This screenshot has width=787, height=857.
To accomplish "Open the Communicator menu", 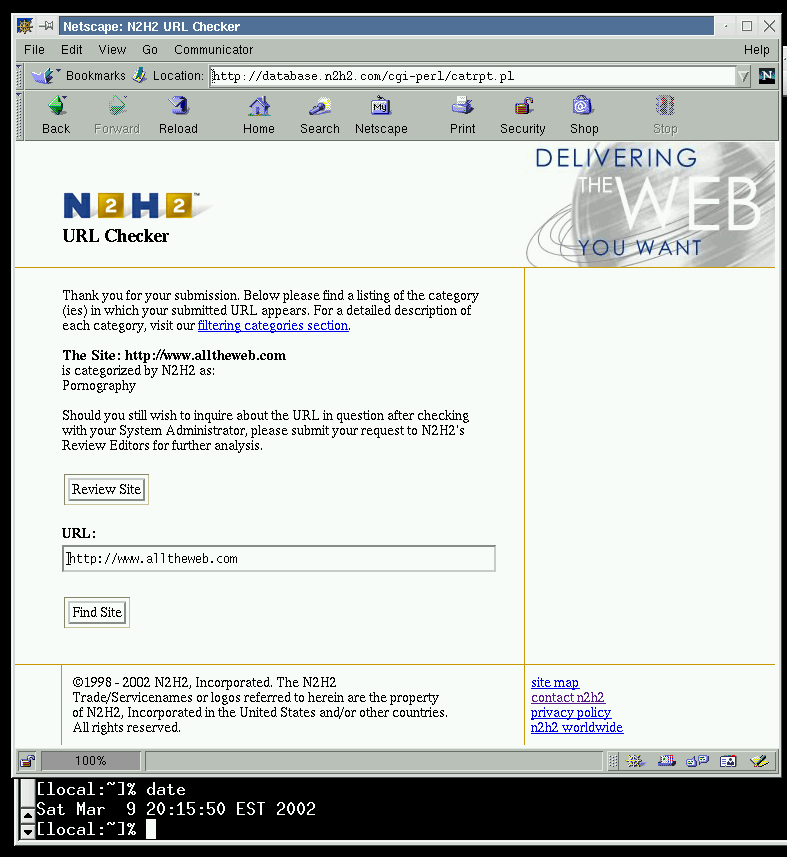I will click(x=214, y=50).
